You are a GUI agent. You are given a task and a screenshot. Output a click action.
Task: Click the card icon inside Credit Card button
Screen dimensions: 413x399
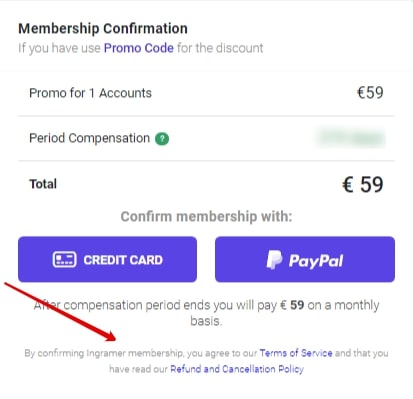pyautogui.click(x=64, y=260)
